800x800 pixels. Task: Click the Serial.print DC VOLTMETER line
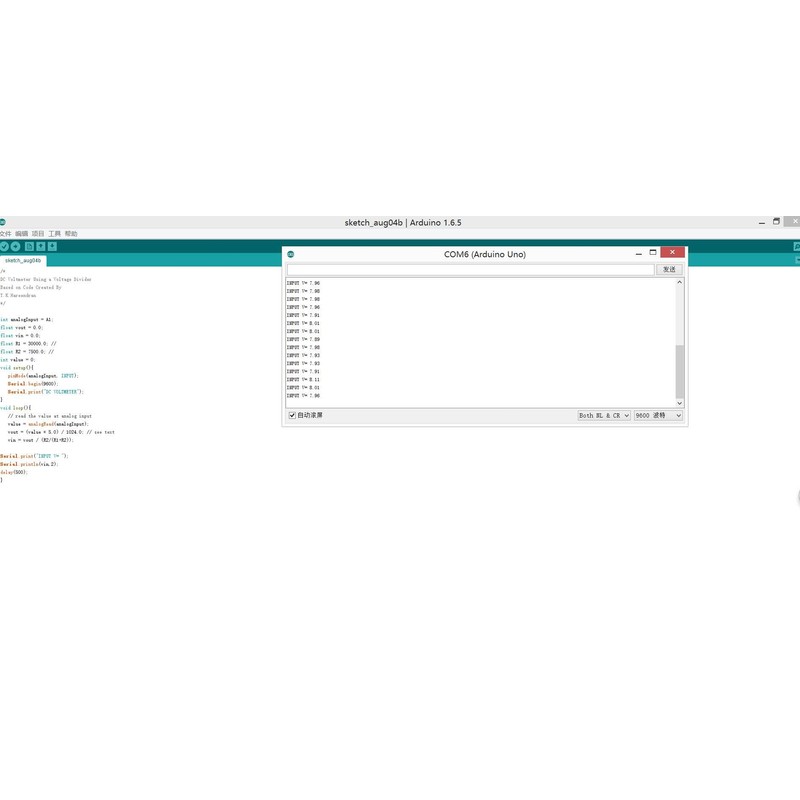[x=45, y=392]
